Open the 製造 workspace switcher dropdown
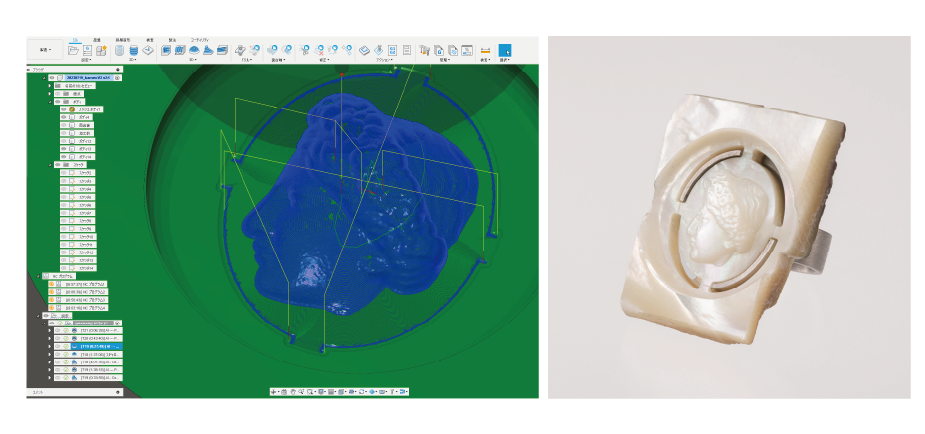The height and width of the screenshot is (434, 925). click(x=45, y=50)
